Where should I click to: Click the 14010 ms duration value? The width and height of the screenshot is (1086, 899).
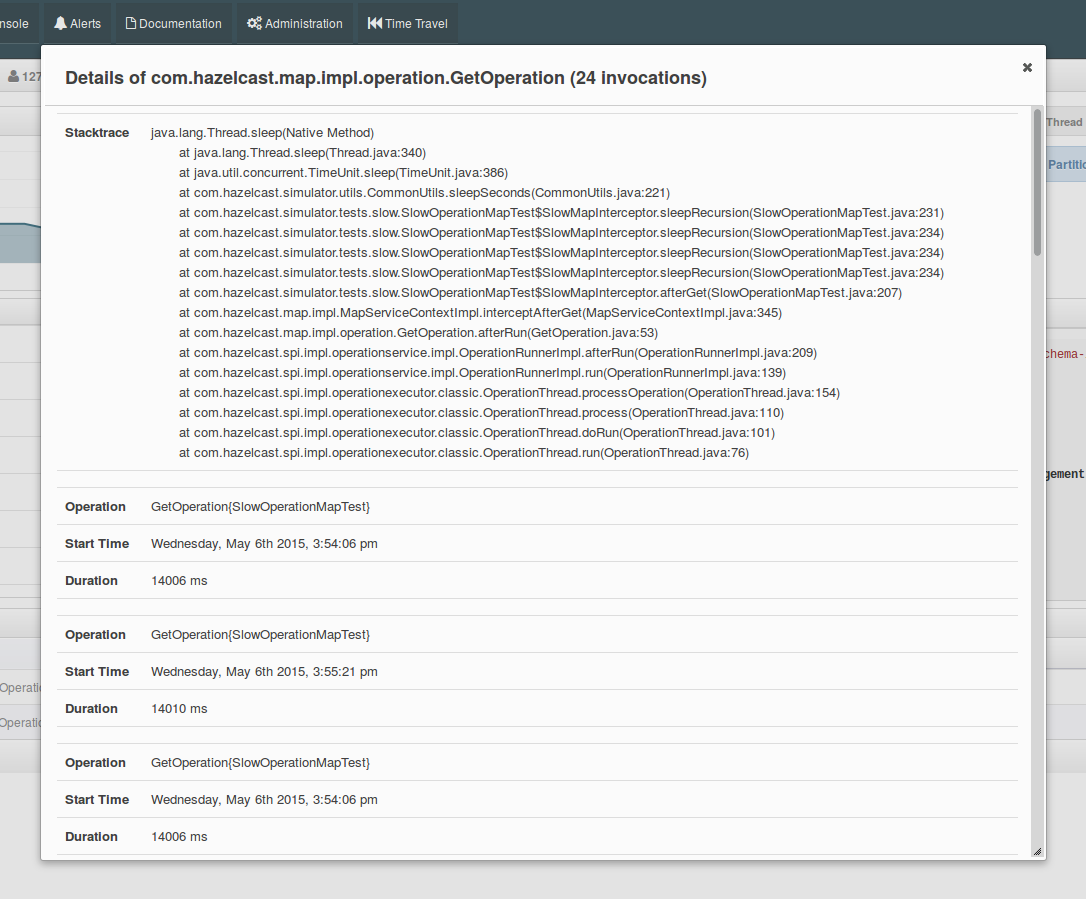pyautogui.click(x=179, y=709)
